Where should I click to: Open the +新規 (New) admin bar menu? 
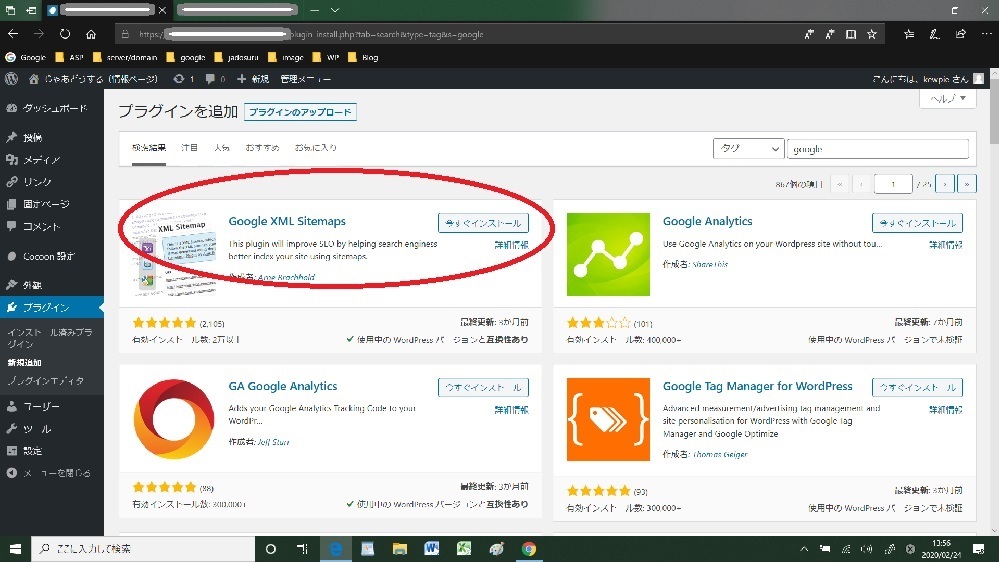coord(254,78)
